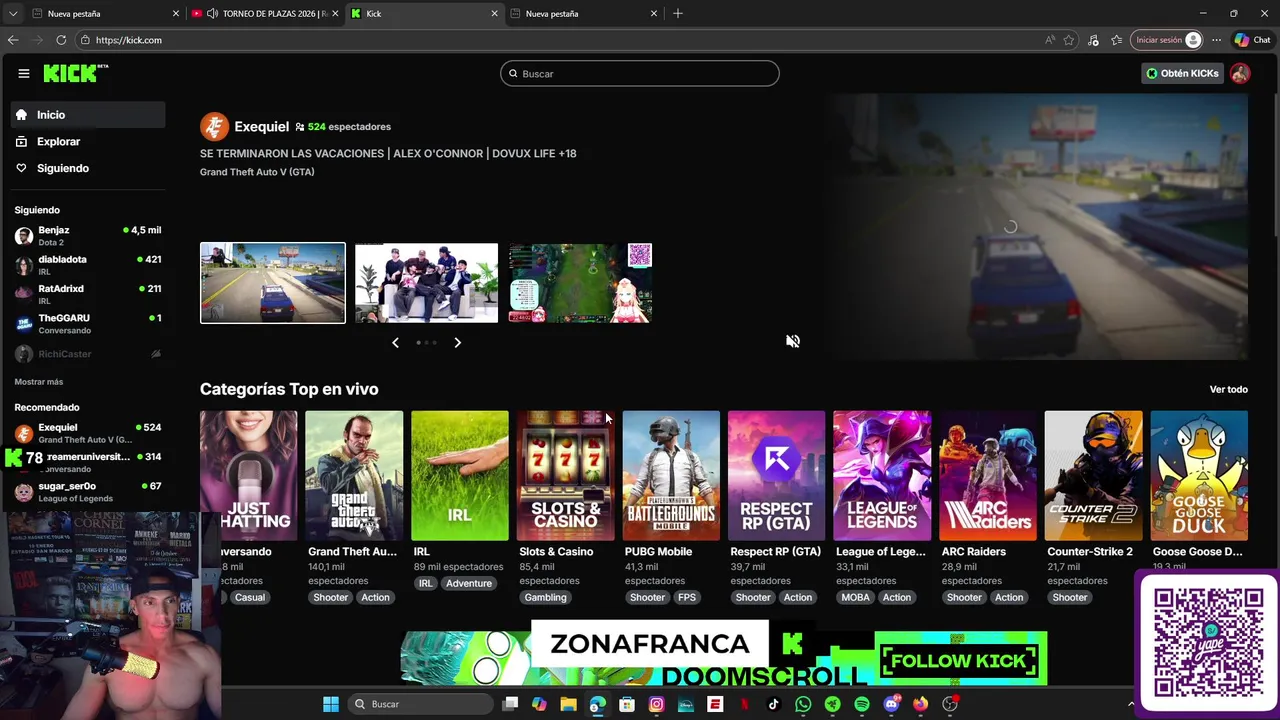
Task: Click the Casual tag under Just Chatting
Action: (250, 598)
